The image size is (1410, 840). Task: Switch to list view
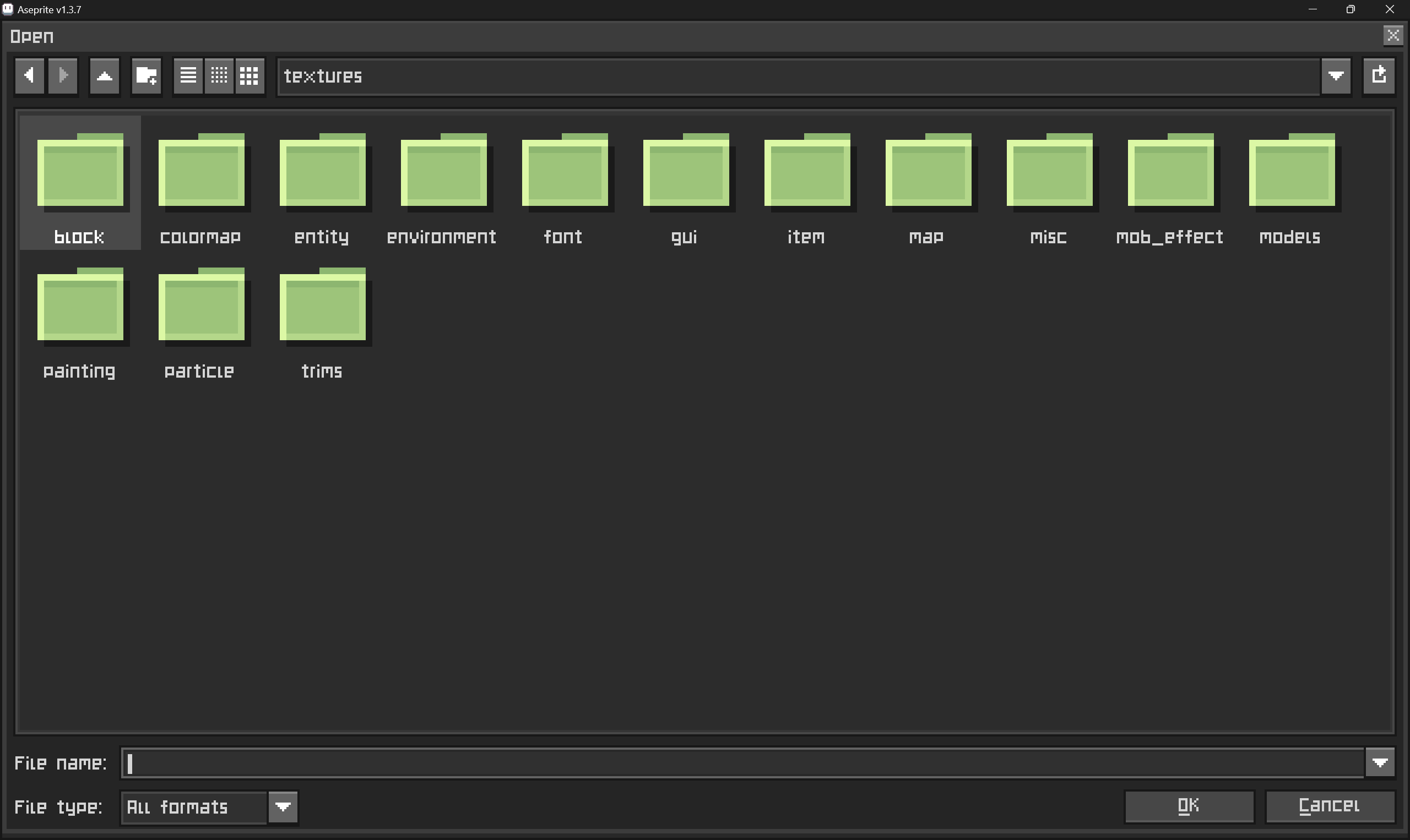pyautogui.click(x=188, y=75)
